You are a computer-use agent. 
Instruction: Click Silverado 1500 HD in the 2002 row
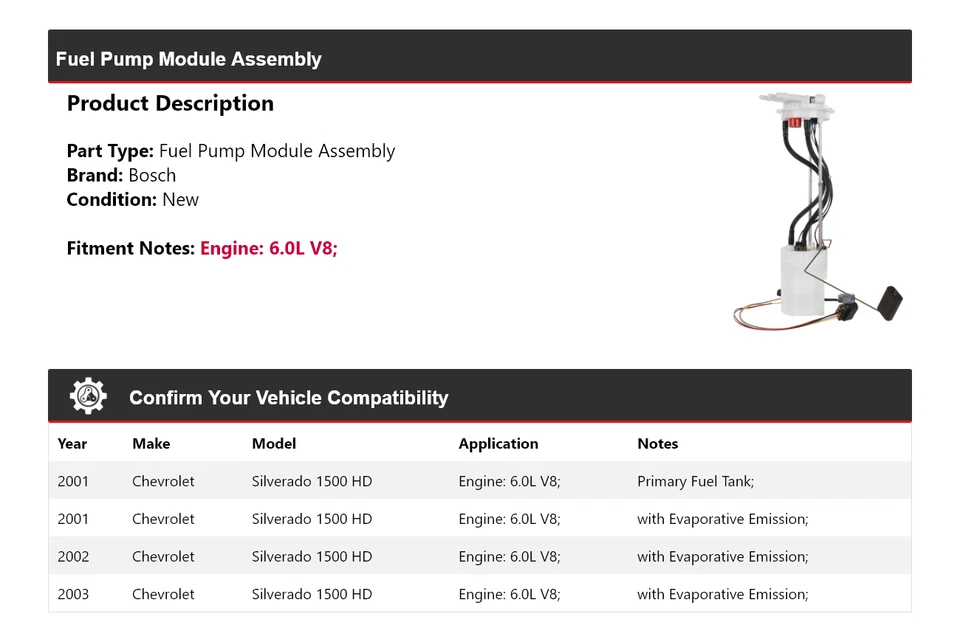[x=311, y=557]
